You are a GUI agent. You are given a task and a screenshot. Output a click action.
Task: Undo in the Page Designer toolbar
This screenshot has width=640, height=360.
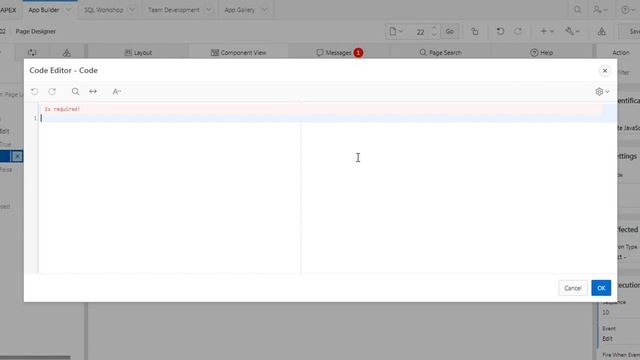(500, 31)
